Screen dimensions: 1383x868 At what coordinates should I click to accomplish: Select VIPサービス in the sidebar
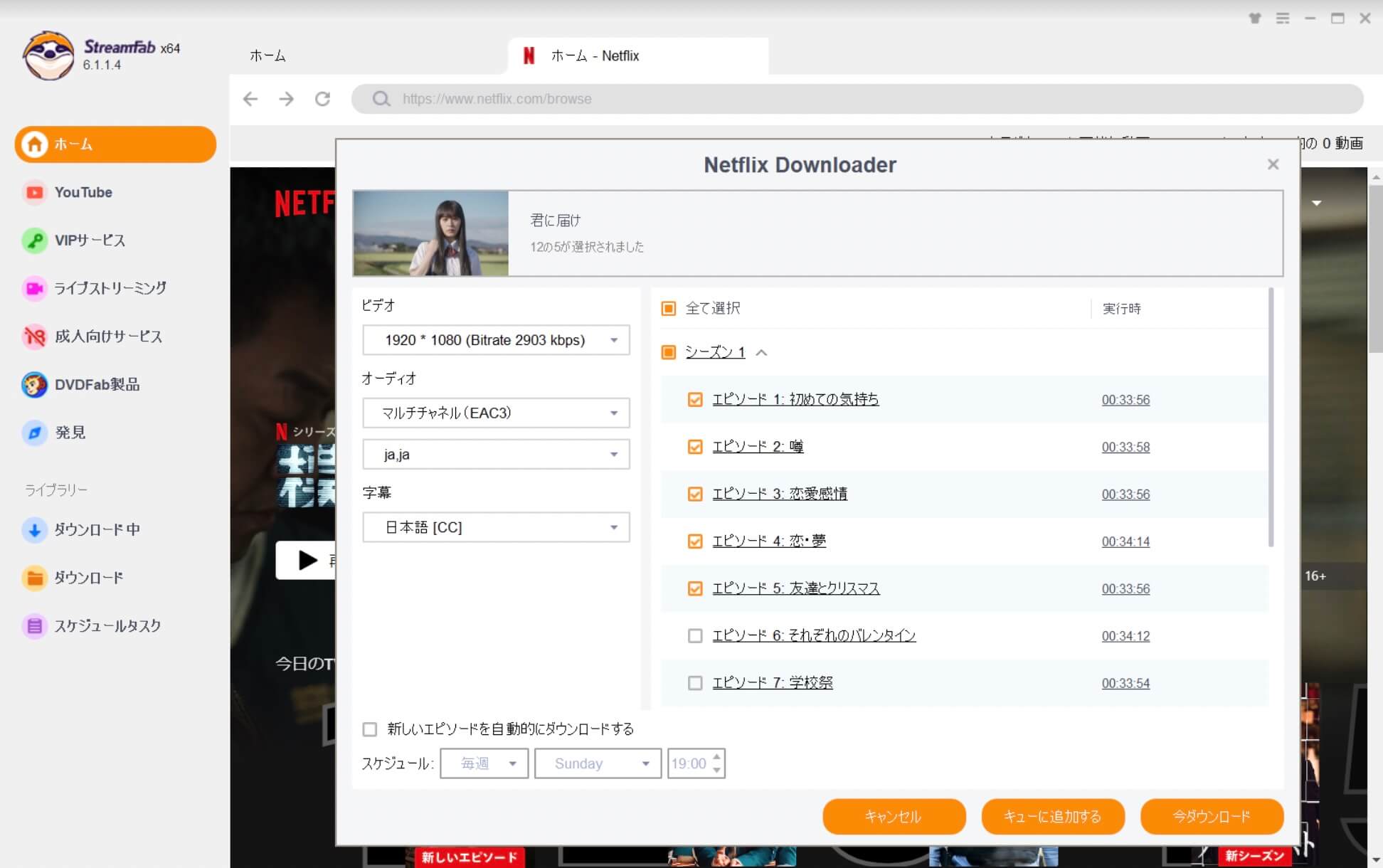(x=115, y=240)
